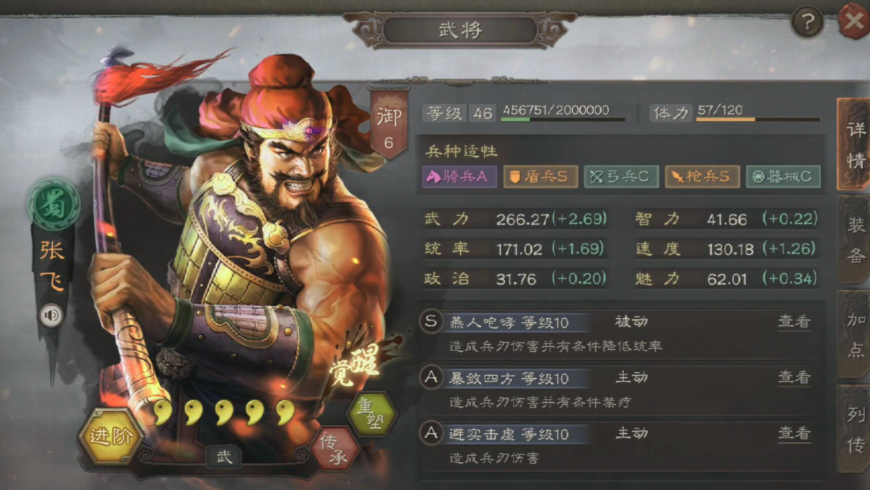This screenshot has height=490, width=870.
Task: Select the 骑兵A troop type badge
Action: [x=459, y=176]
